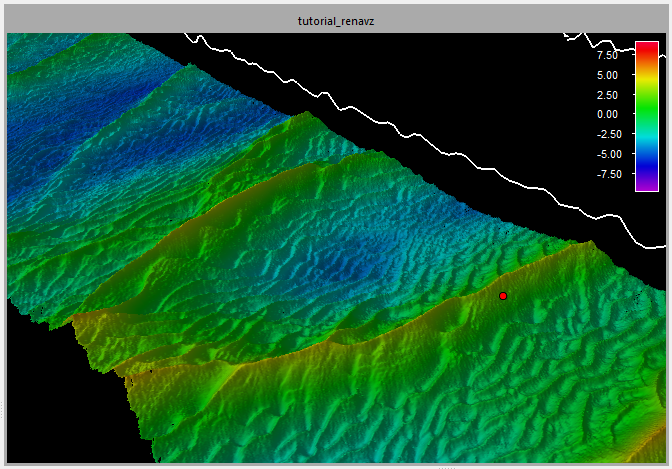
Task: Click the yellow band of the color scale
Action: [646, 80]
